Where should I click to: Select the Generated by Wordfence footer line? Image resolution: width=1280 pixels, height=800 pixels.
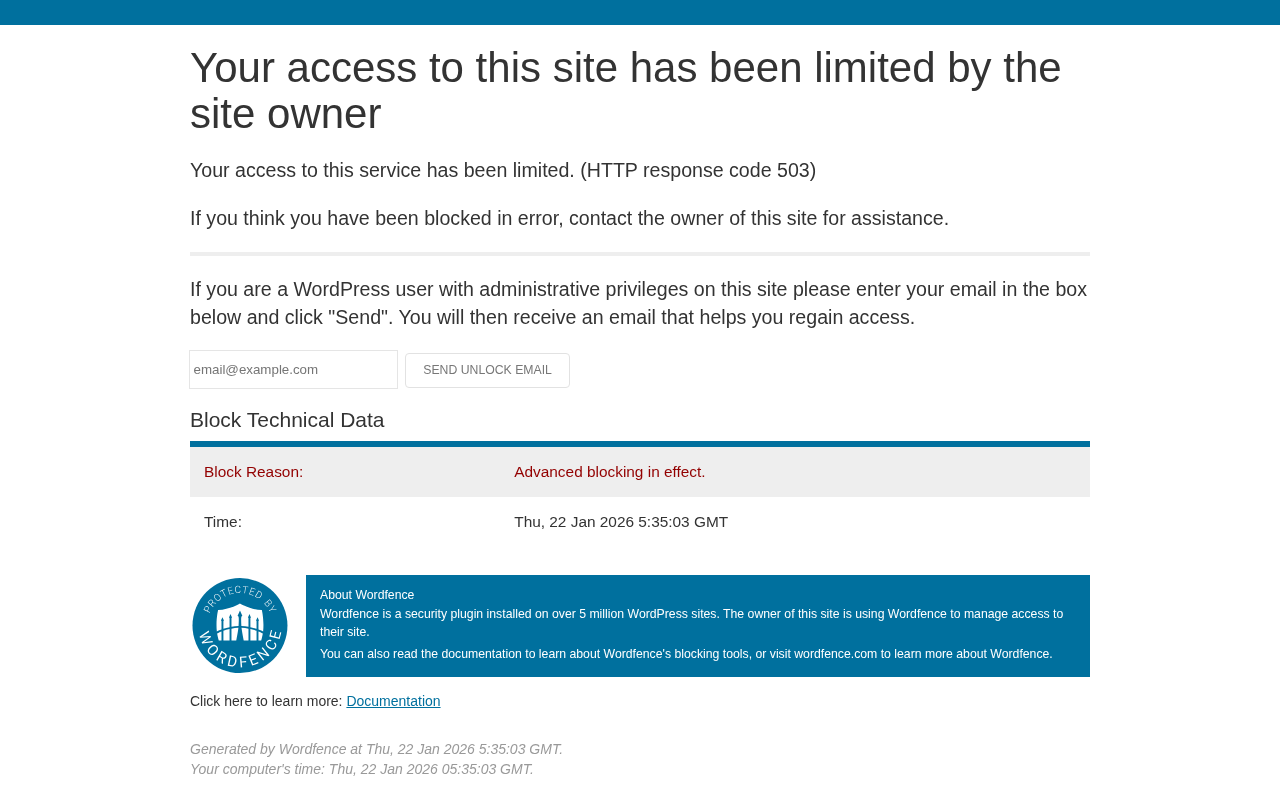(x=376, y=749)
